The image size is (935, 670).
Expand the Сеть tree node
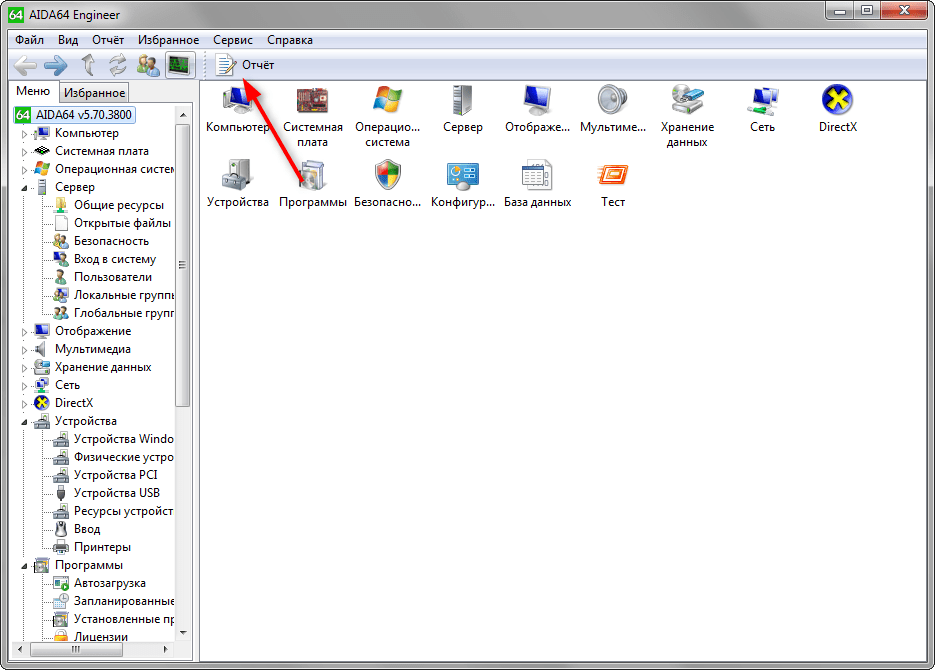(x=24, y=386)
